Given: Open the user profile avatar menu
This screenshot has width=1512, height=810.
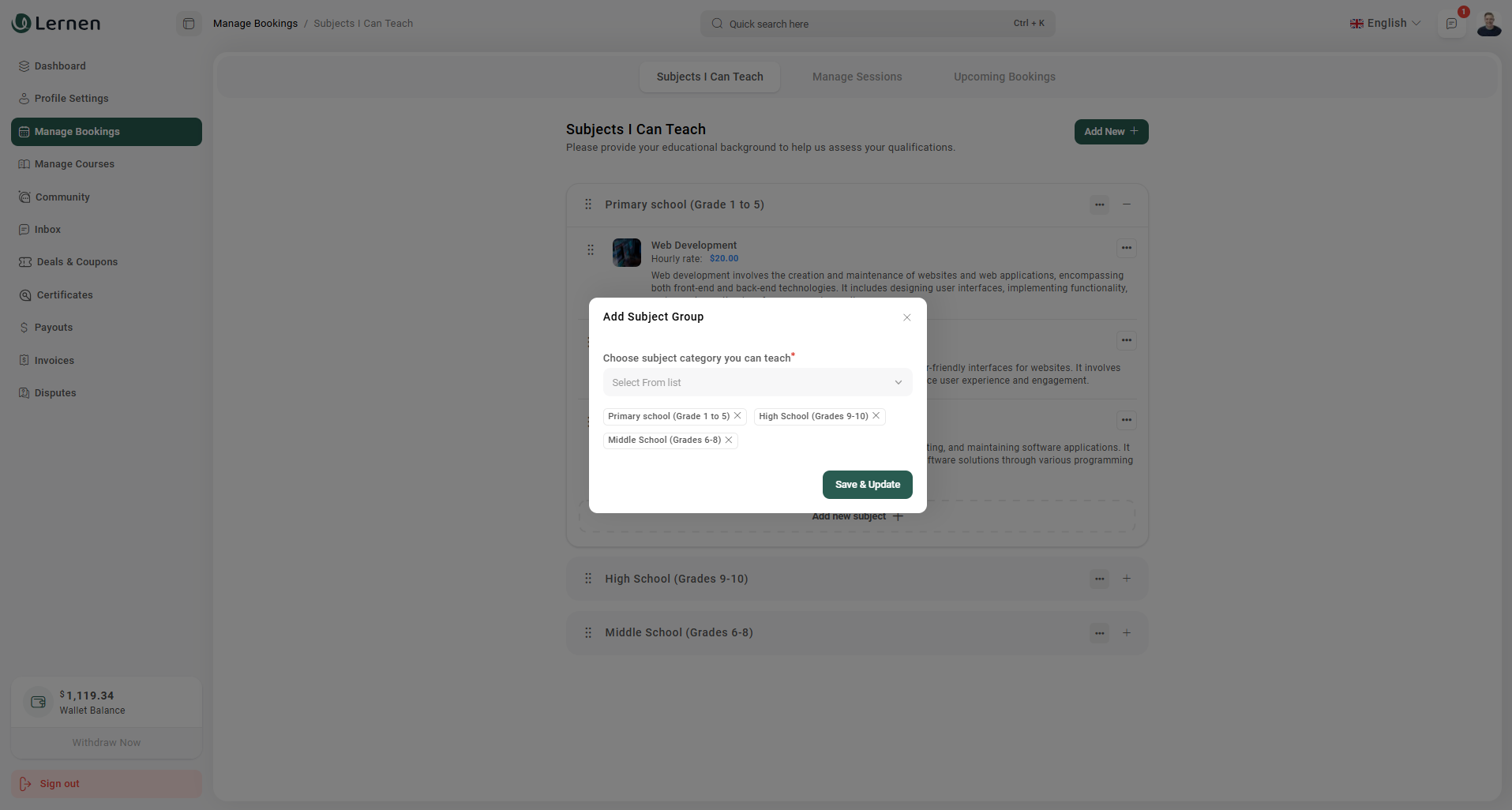Looking at the screenshot, I should pyautogui.click(x=1488, y=24).
